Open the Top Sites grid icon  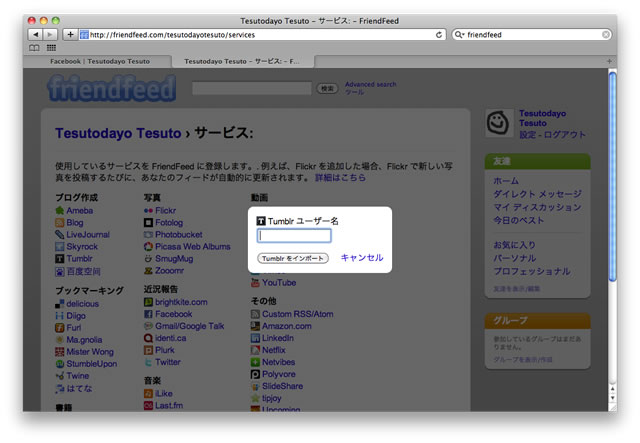51,48
